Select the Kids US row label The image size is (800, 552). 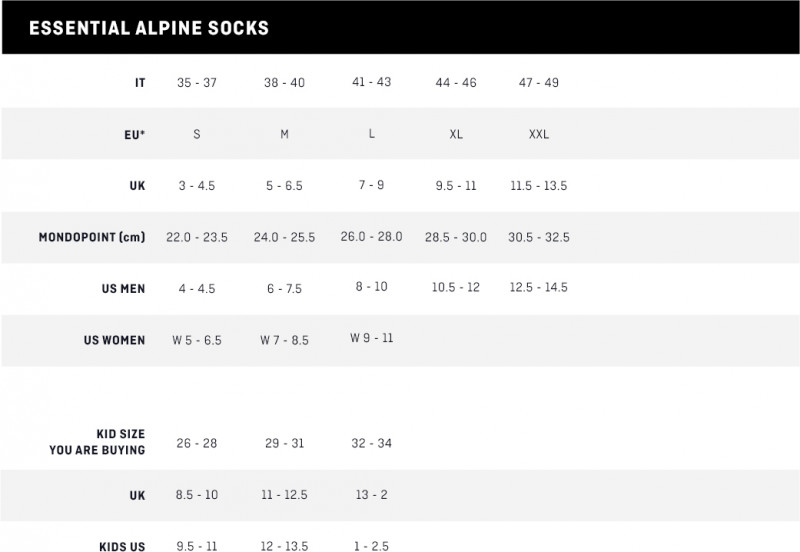[122, 546]
